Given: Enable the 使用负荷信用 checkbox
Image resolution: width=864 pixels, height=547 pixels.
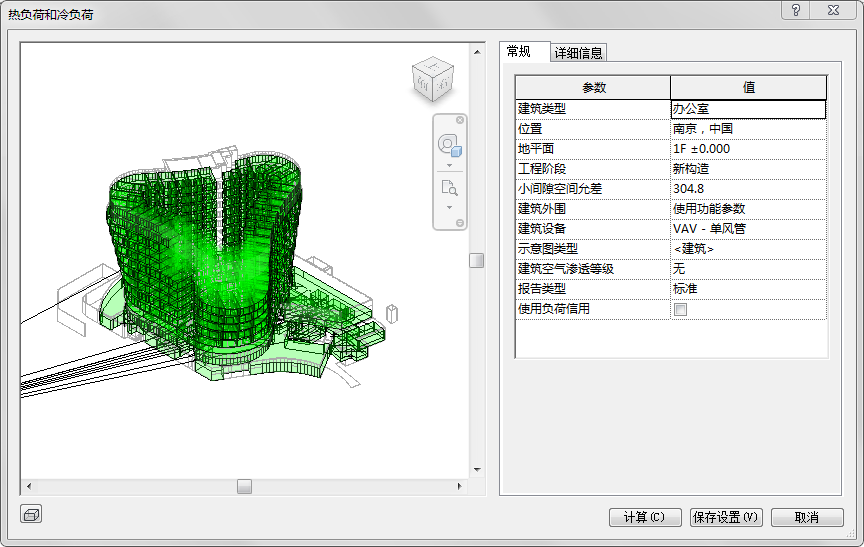Looking at the screenshot, I should click(681, 309).
